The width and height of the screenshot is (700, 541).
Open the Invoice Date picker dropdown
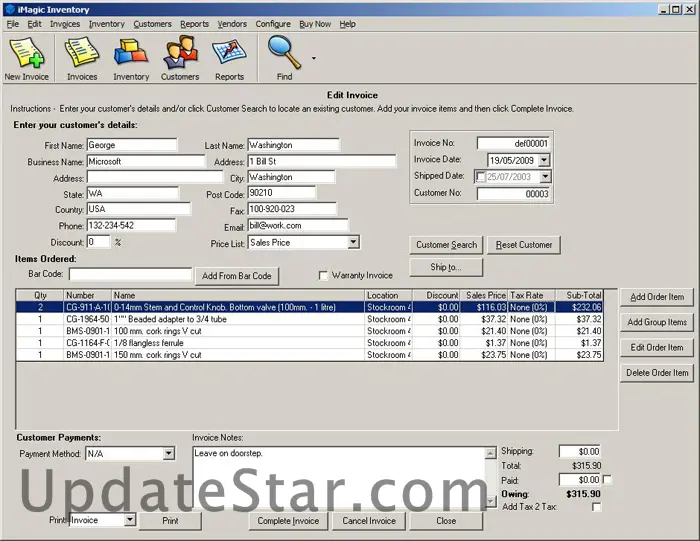[543, 160]
